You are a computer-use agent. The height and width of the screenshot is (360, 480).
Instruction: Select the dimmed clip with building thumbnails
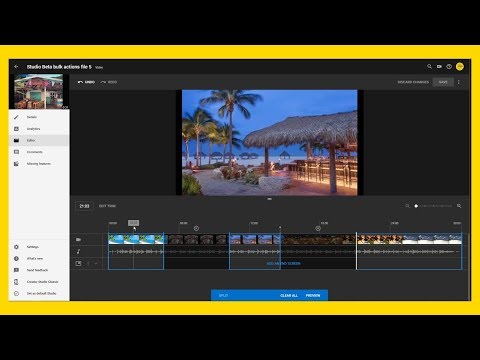[197, 240]
